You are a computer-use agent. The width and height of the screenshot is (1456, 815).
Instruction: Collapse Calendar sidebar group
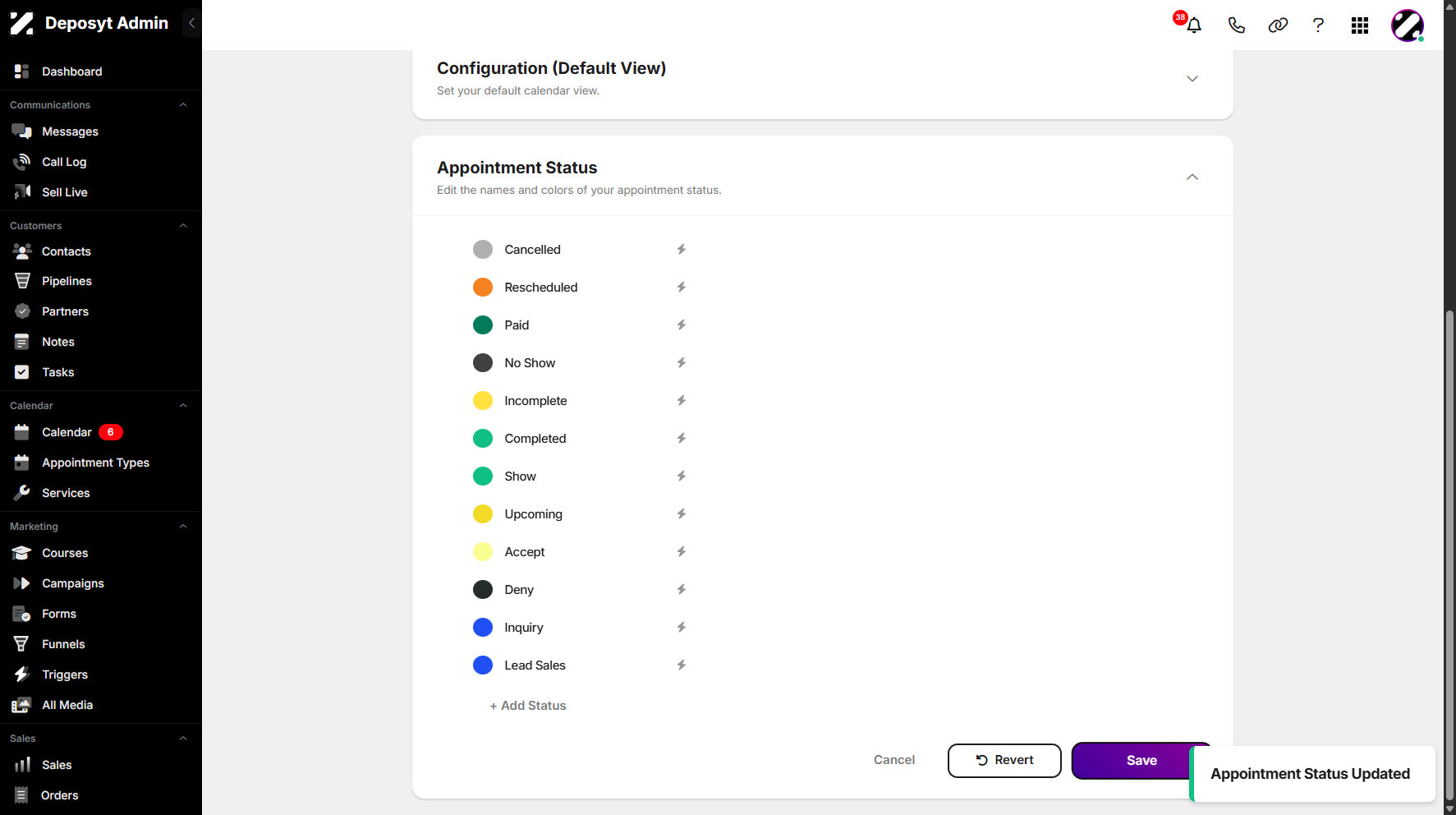183,406
